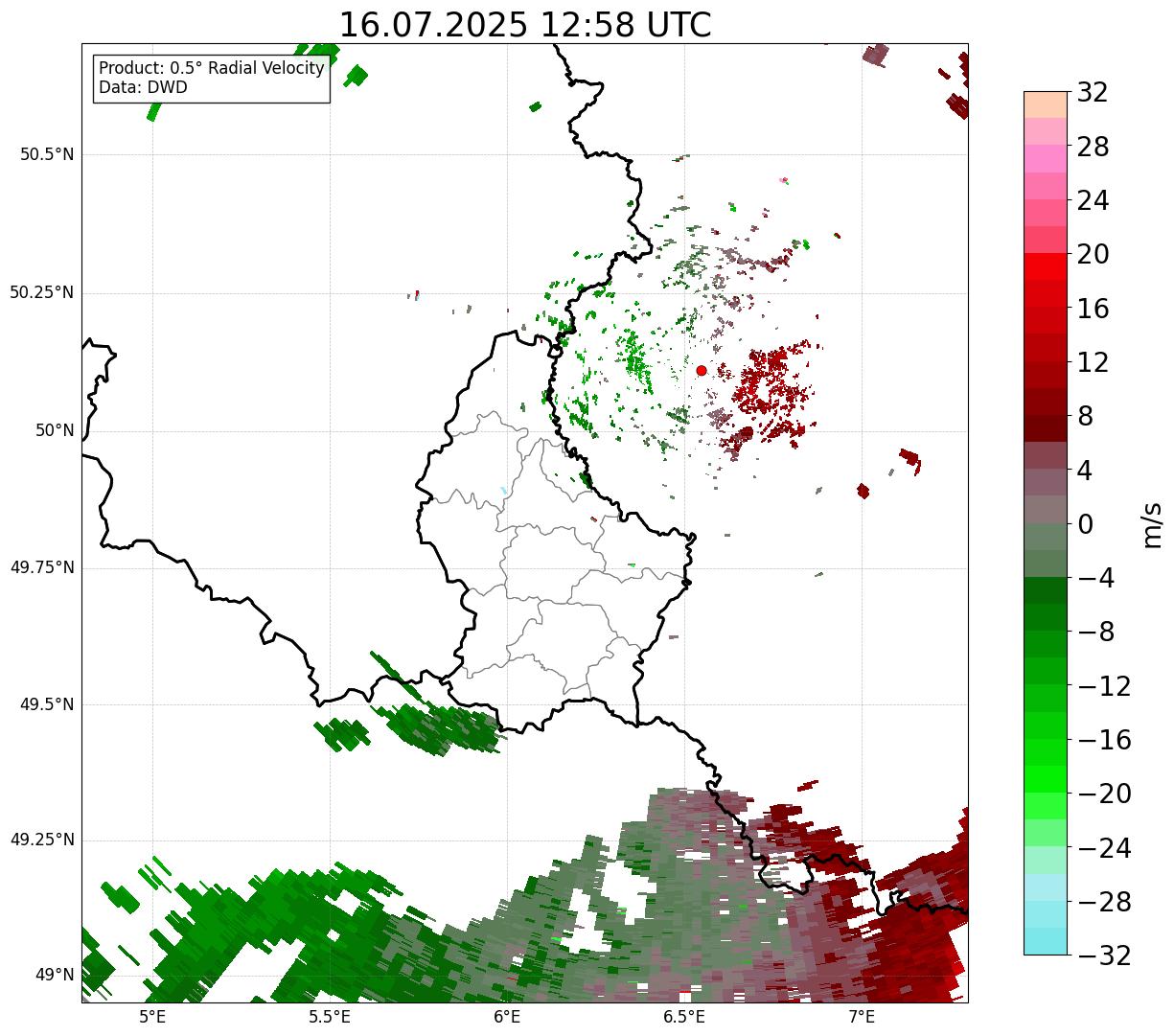Click the colorbar tick label −16
Screen dimensions: 1174x1036
[x=1104, y=740]
